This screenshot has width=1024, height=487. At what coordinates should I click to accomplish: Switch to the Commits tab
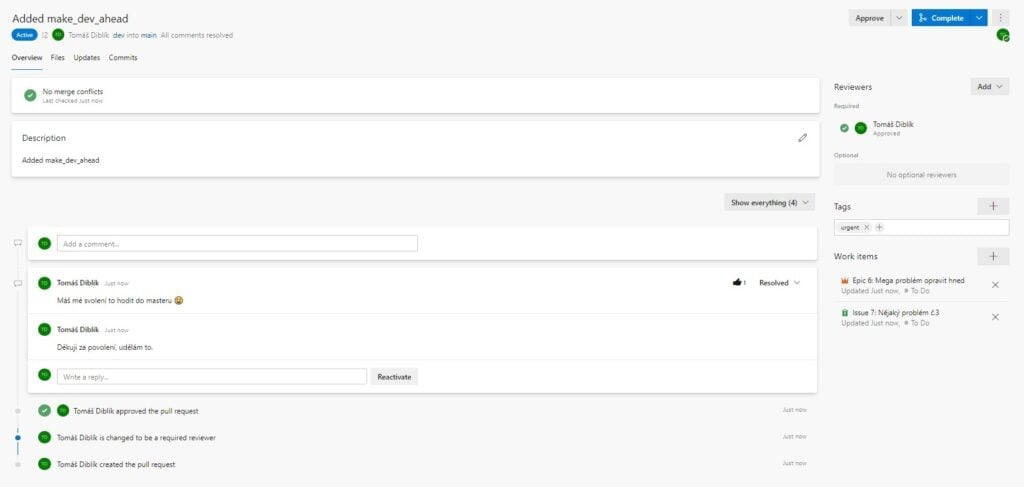123,58
